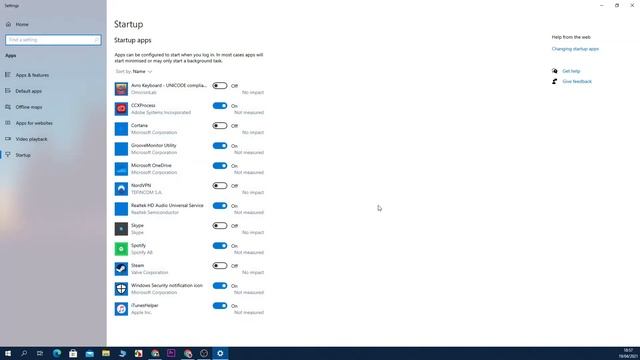This screenshot has height=360, width=640.
Task: Turn off iTunesHelper startup toggle
Action: (x=220, y=306)
